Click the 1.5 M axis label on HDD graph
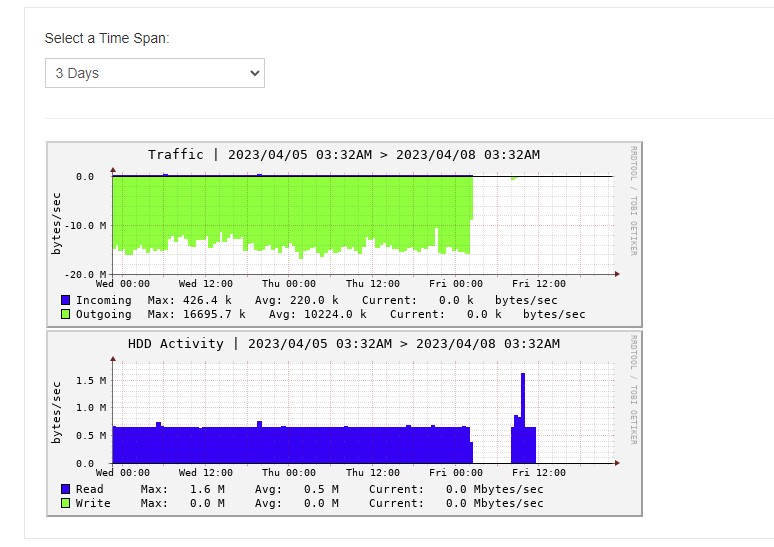The width and height of the screenshot is (774, 547). 91,380
